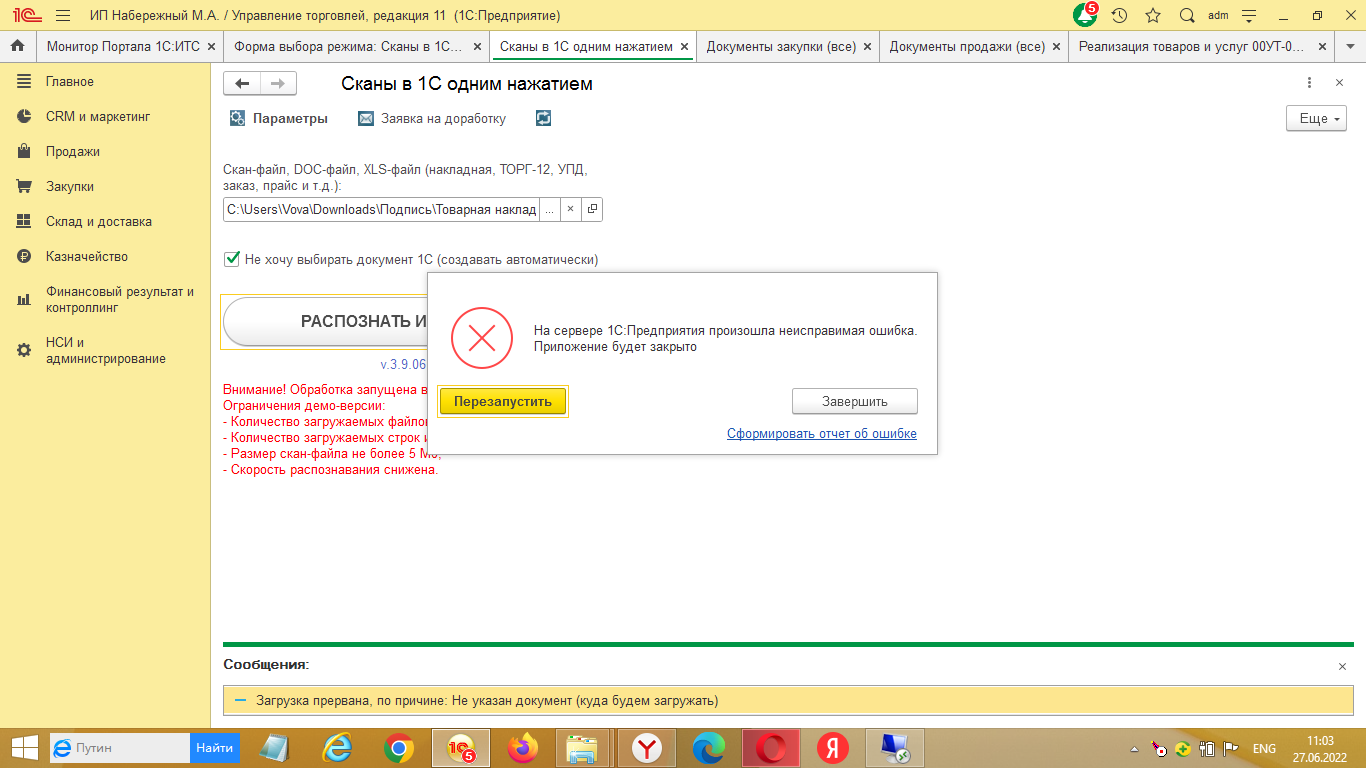Clear the file path field
This screenshot has width=1366, height=768.
pyautogui.click(x=570, y=209)
